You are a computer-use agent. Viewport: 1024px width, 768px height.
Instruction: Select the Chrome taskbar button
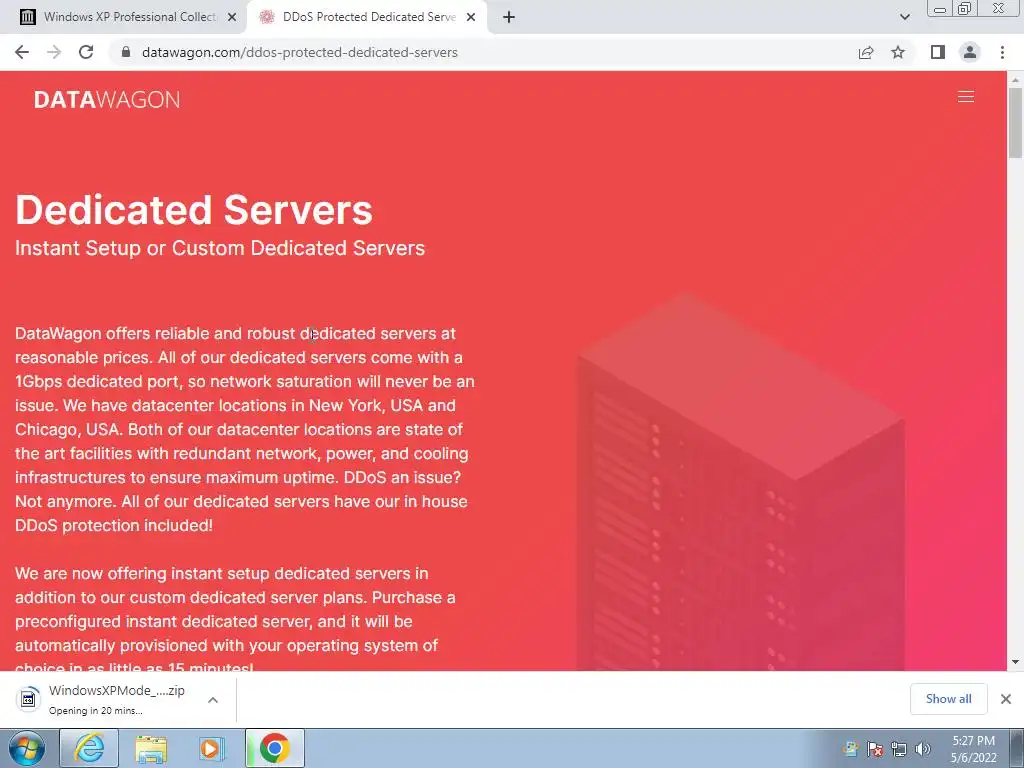pyautogui.click(x=275, y=748)
